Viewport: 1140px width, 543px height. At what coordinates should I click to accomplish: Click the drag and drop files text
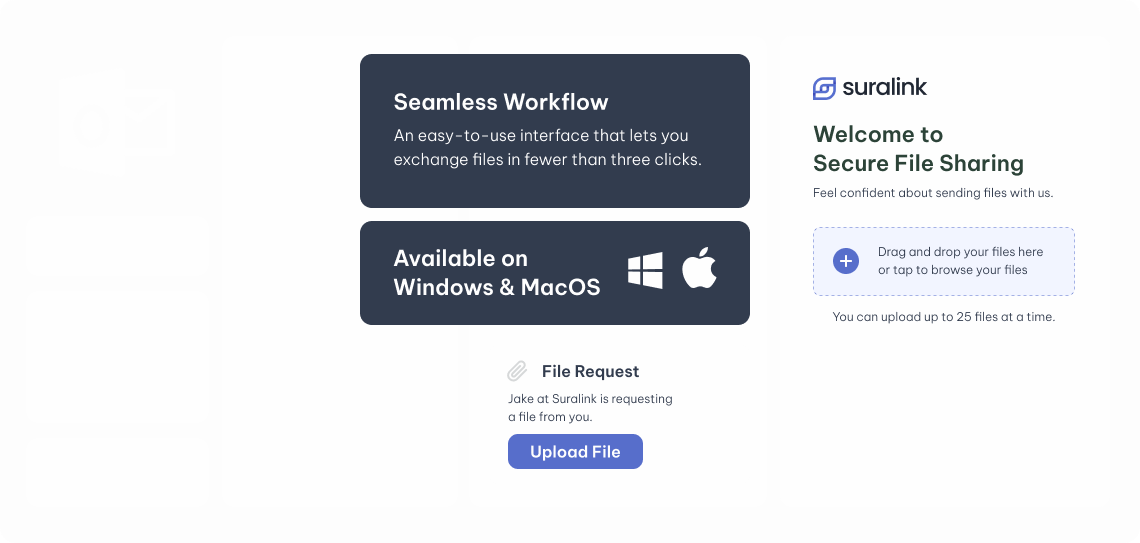(x=960, y=261)
